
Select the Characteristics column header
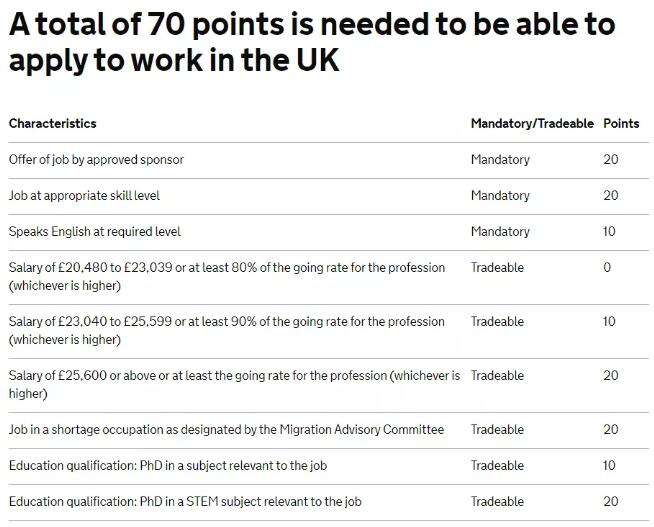pos(53,124)
